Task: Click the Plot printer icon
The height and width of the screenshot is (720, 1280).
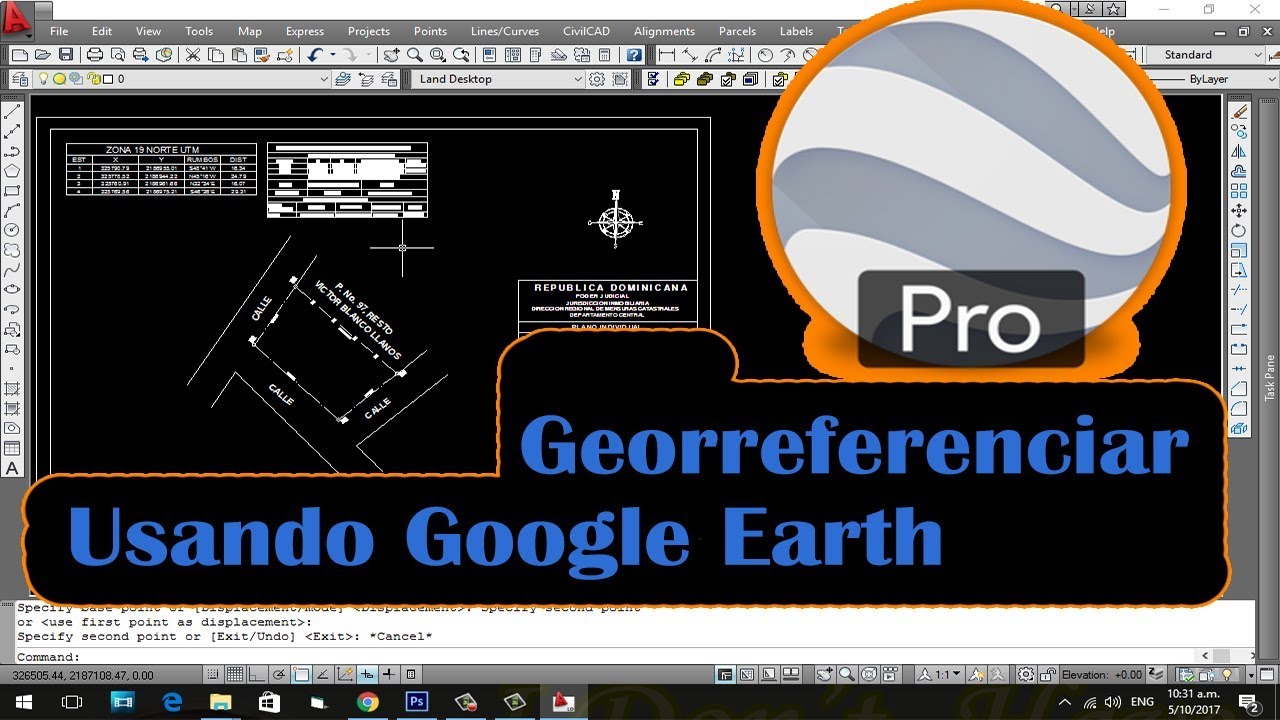Action: pos(95,55)
